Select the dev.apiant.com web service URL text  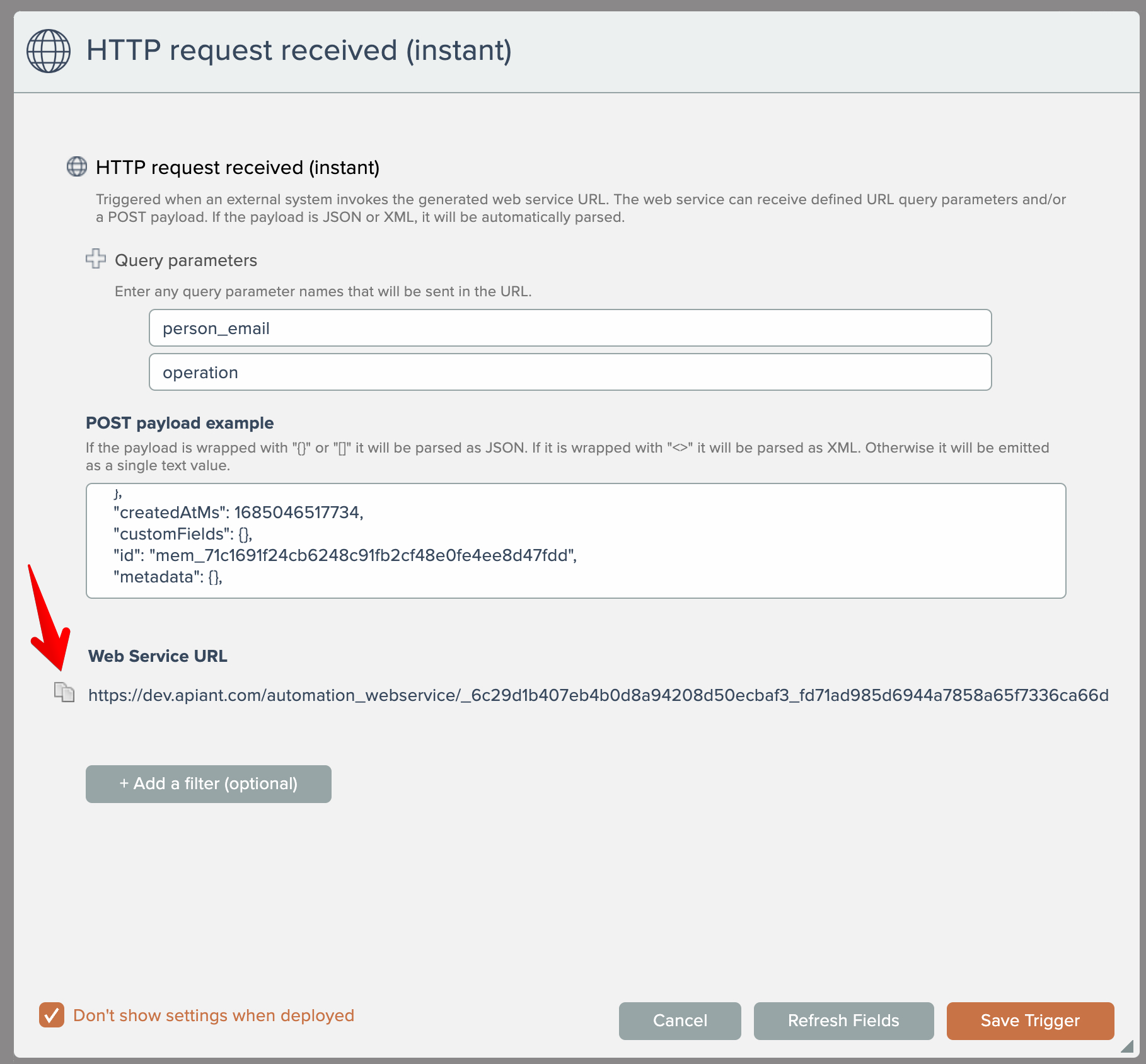tap(598, 695)
